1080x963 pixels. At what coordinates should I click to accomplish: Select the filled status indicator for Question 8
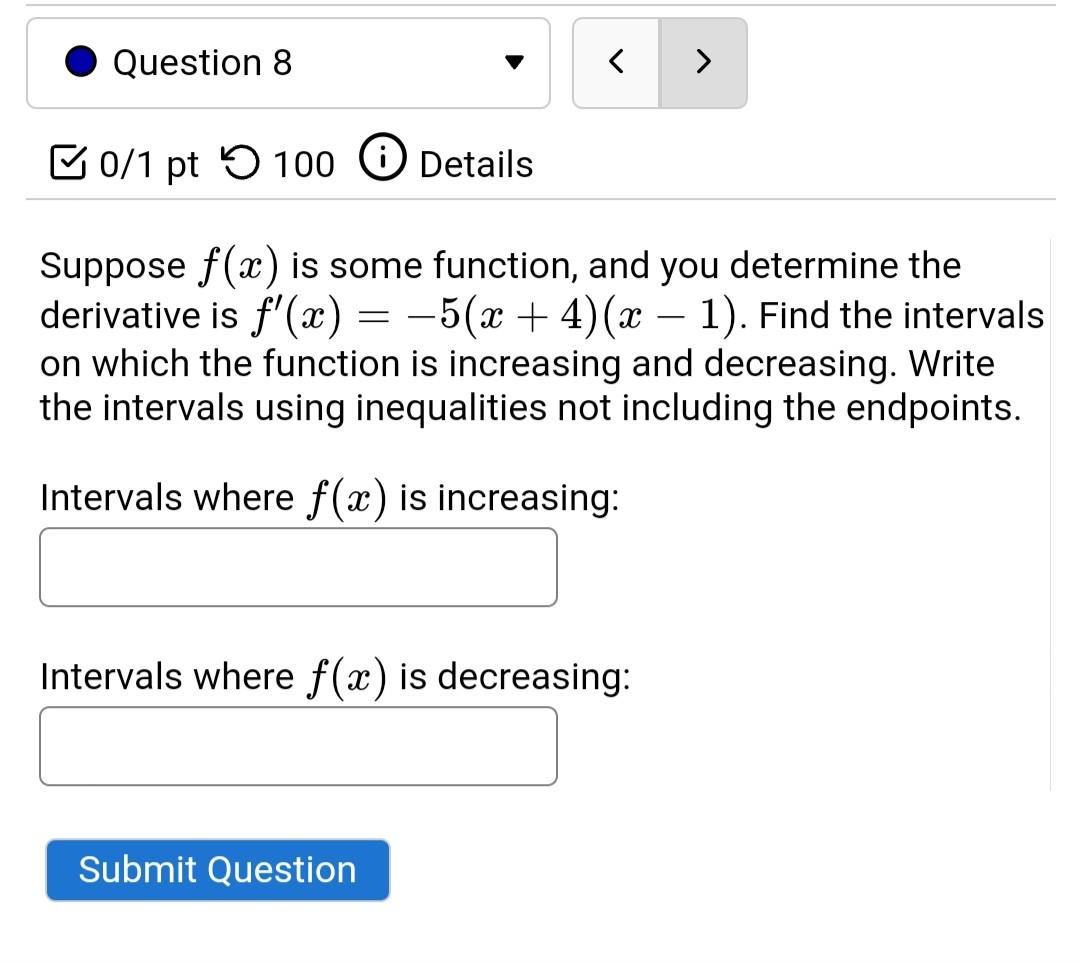[80, 61]
